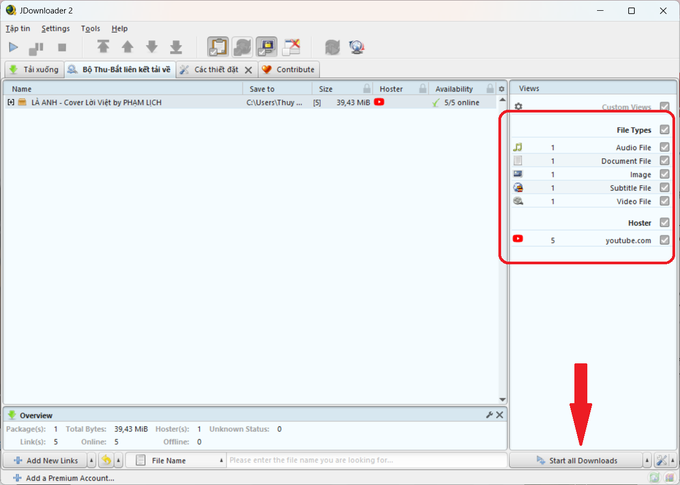Close the Overview panel
Screen dimensions: 680x485
click(500, 415)
